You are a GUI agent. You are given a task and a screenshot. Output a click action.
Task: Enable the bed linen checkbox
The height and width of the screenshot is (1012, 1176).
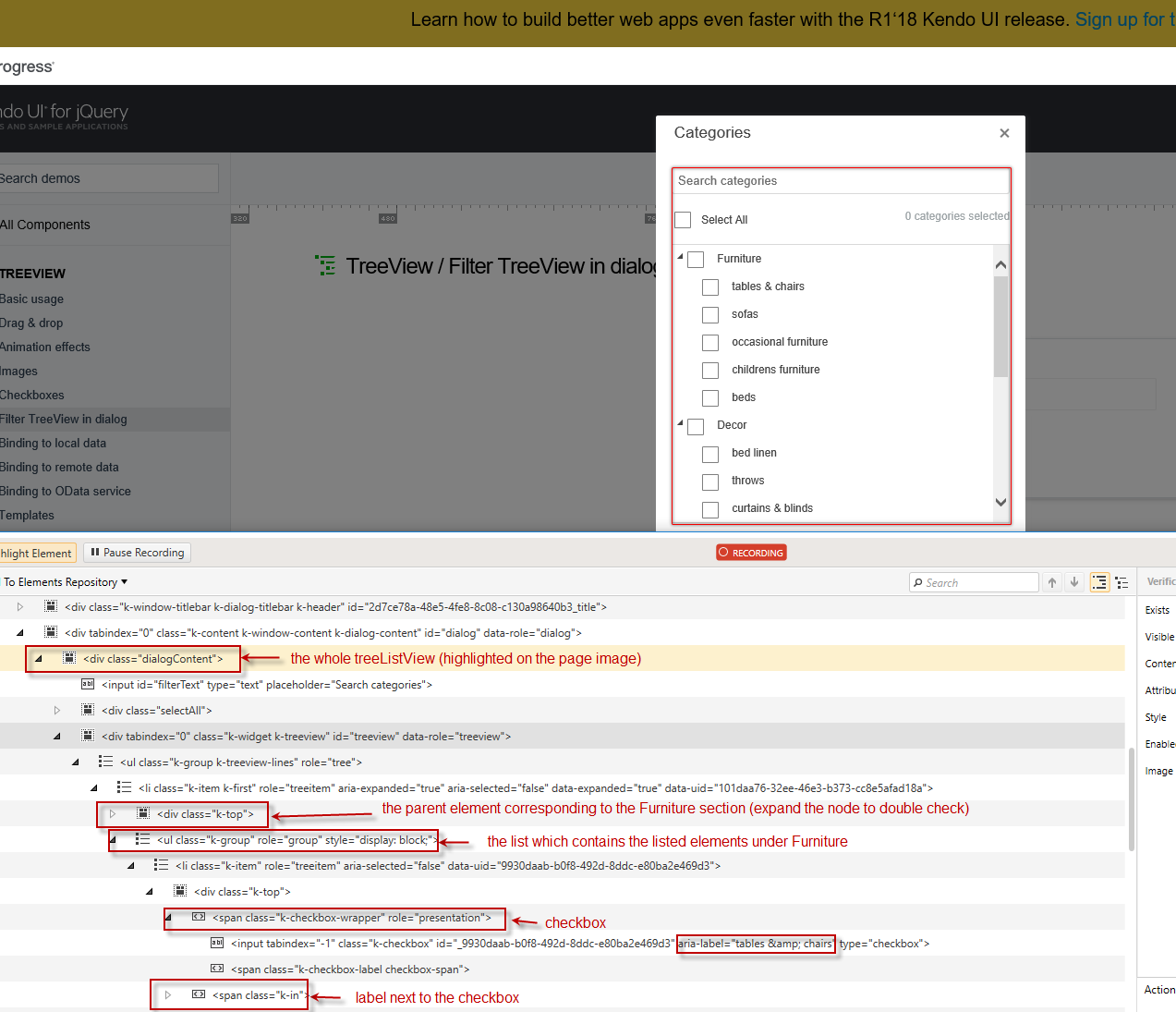click(x=710, y=454)
